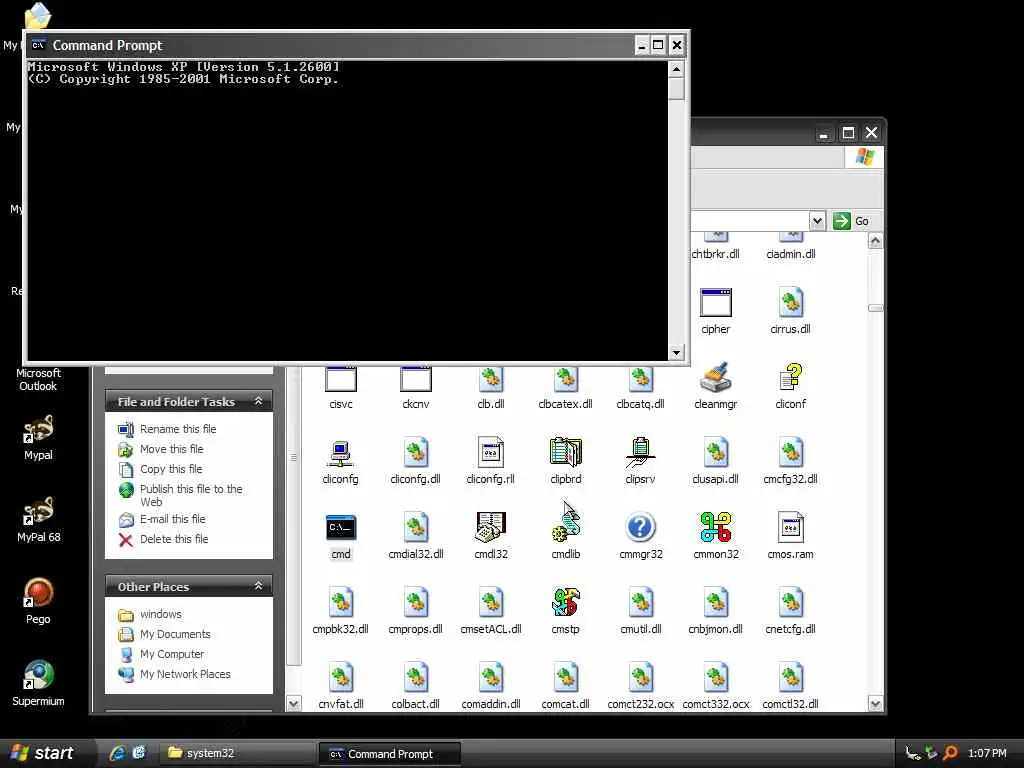Collapse the File and Folder Tasks panel
Image resolution: width=1024 pixels, height=768 pixels.
tap(259, 401)
